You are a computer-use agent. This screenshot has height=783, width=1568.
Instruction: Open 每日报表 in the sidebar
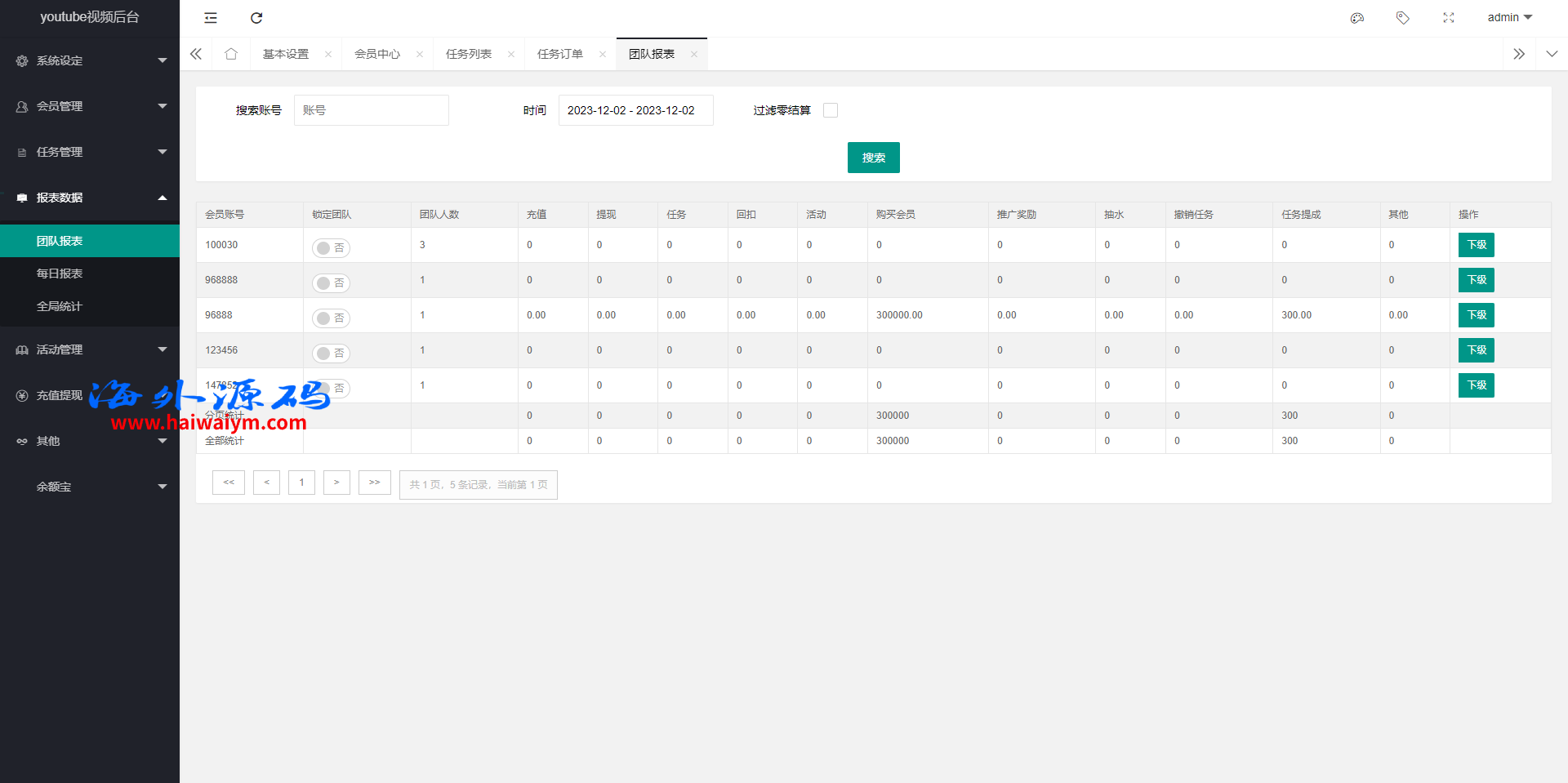tap(60, 274)
